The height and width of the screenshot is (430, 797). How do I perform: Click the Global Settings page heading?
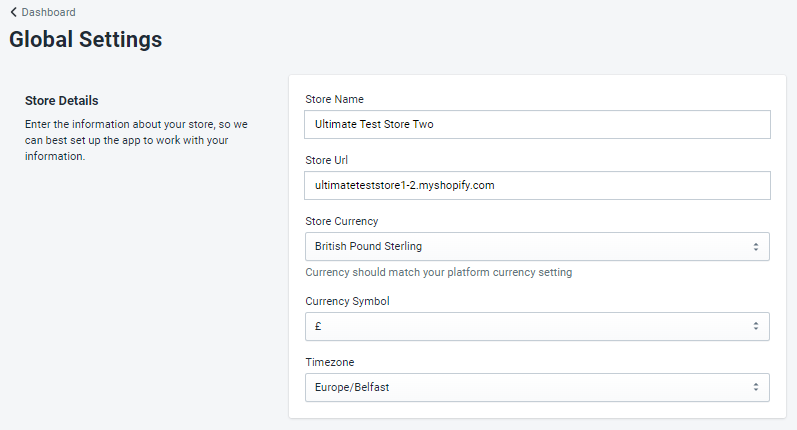click(85, 40)
